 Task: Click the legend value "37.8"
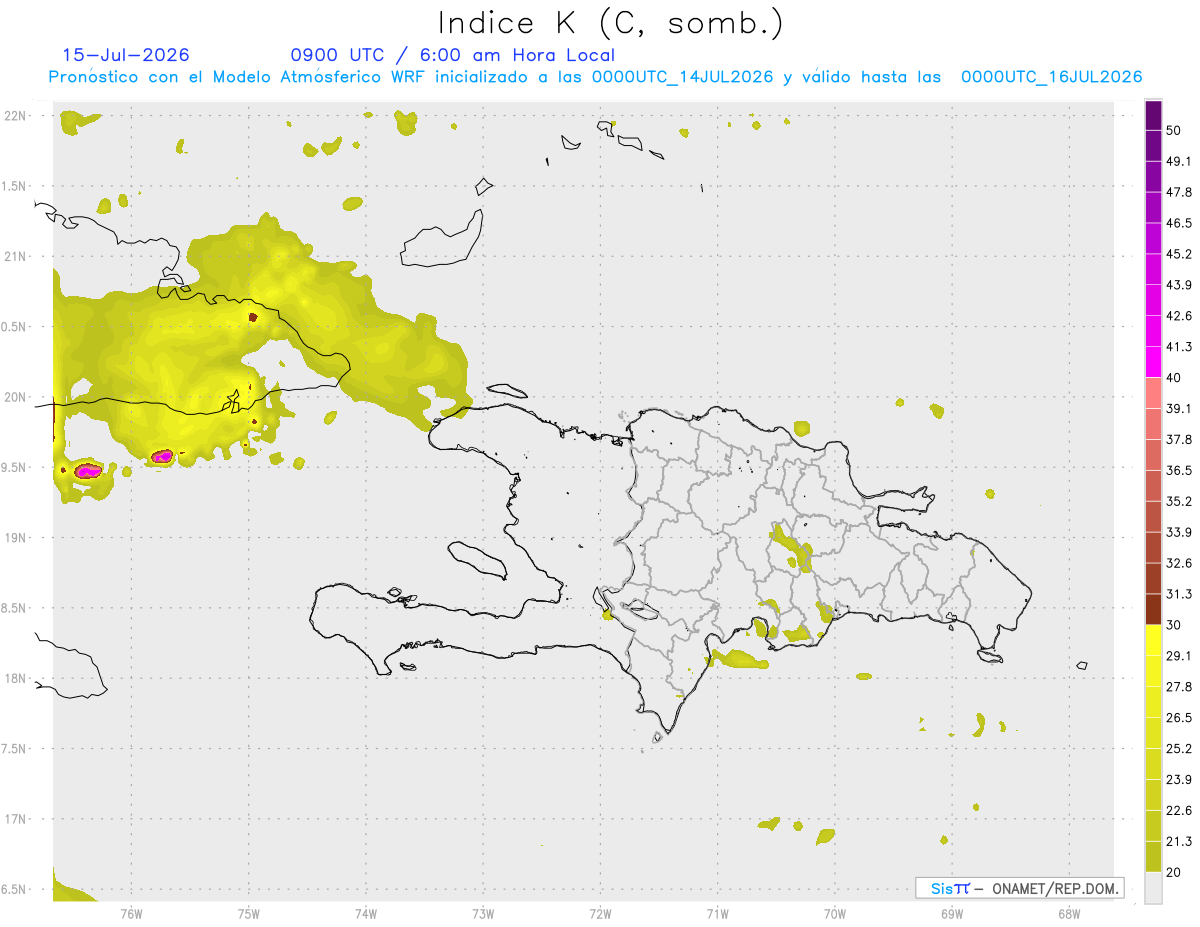tap(1179, 439)
